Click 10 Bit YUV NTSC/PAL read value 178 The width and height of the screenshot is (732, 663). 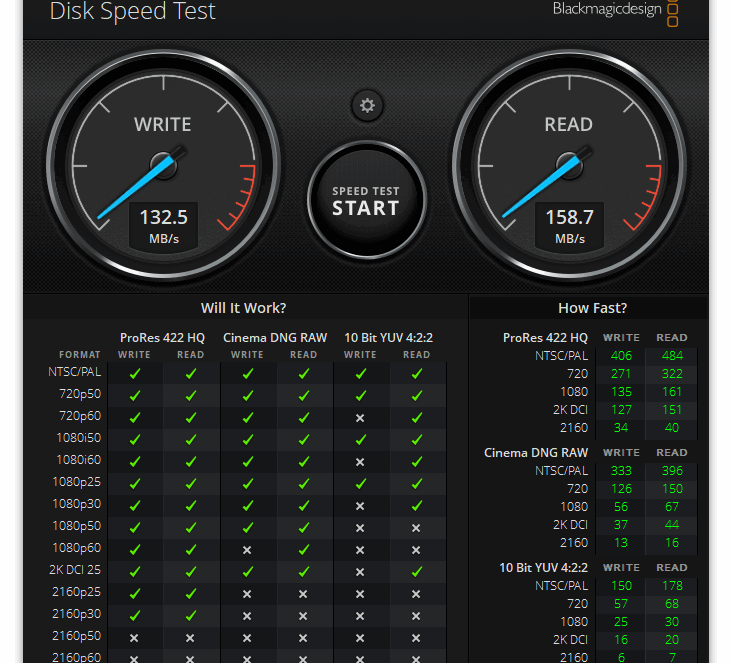[x=672, y=585]
